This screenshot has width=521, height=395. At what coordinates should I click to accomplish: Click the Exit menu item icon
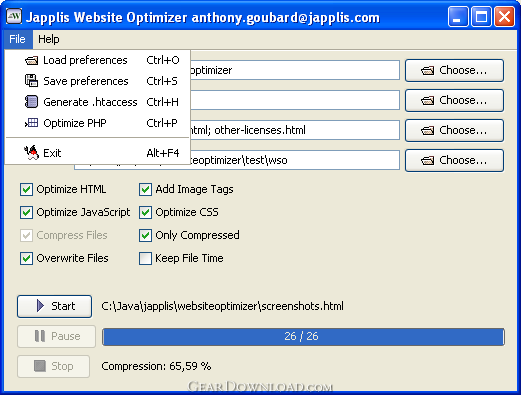(31, 153)
